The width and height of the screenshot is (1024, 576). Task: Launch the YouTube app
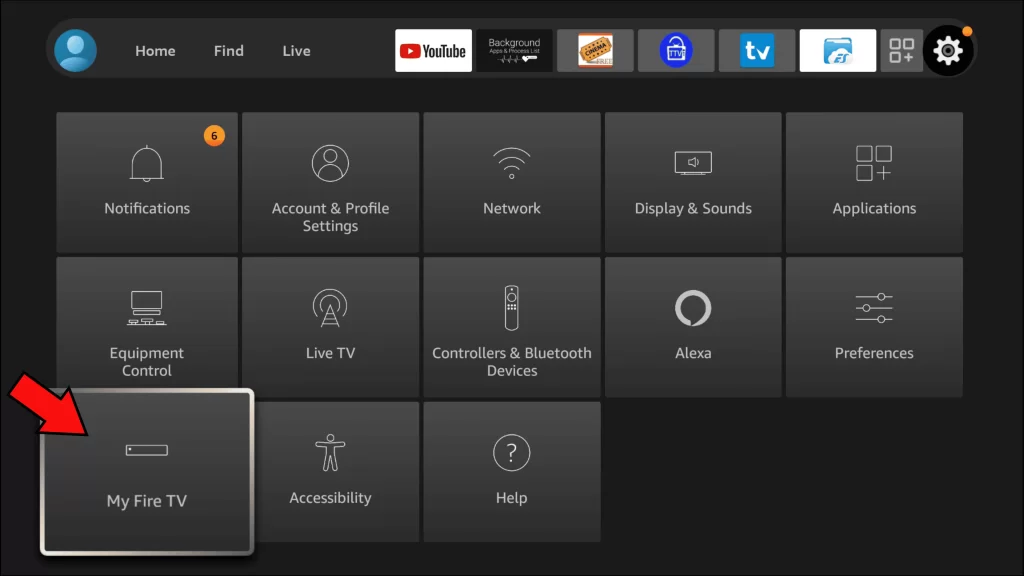(434, 50)
